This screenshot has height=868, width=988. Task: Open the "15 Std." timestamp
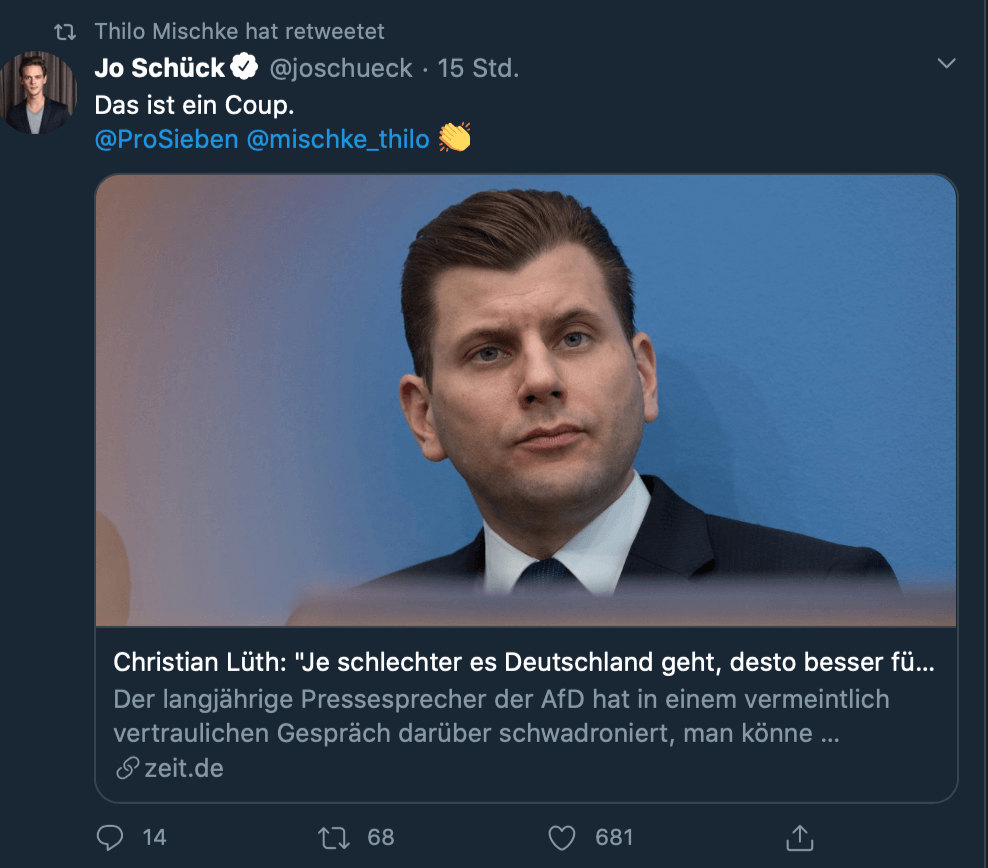pos(479,68)
